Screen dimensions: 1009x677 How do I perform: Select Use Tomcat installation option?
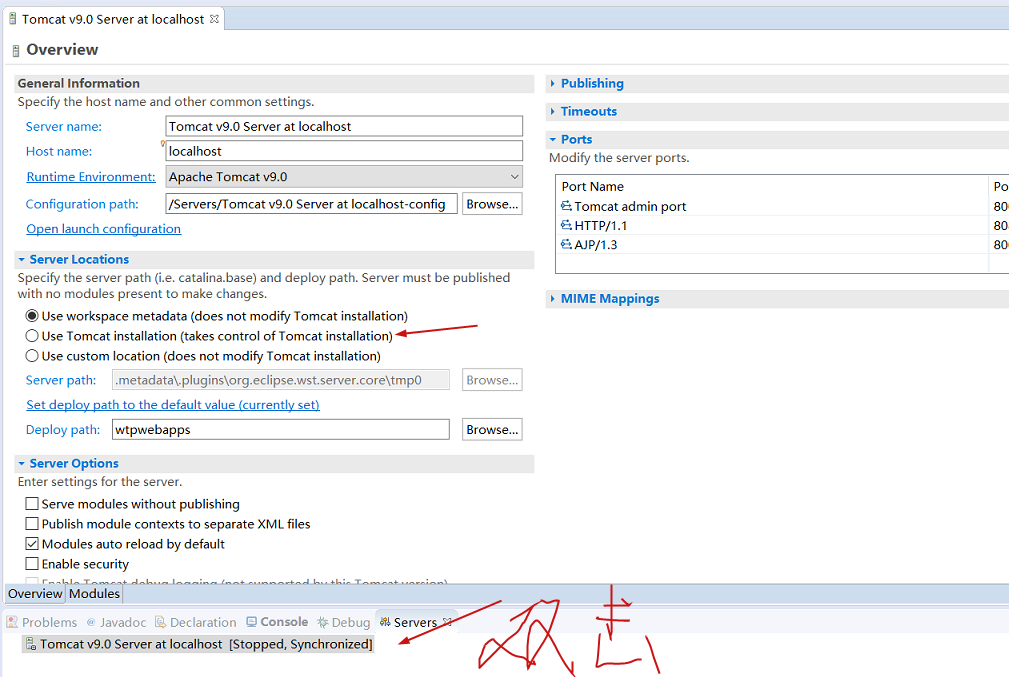[x=32, y=336]
